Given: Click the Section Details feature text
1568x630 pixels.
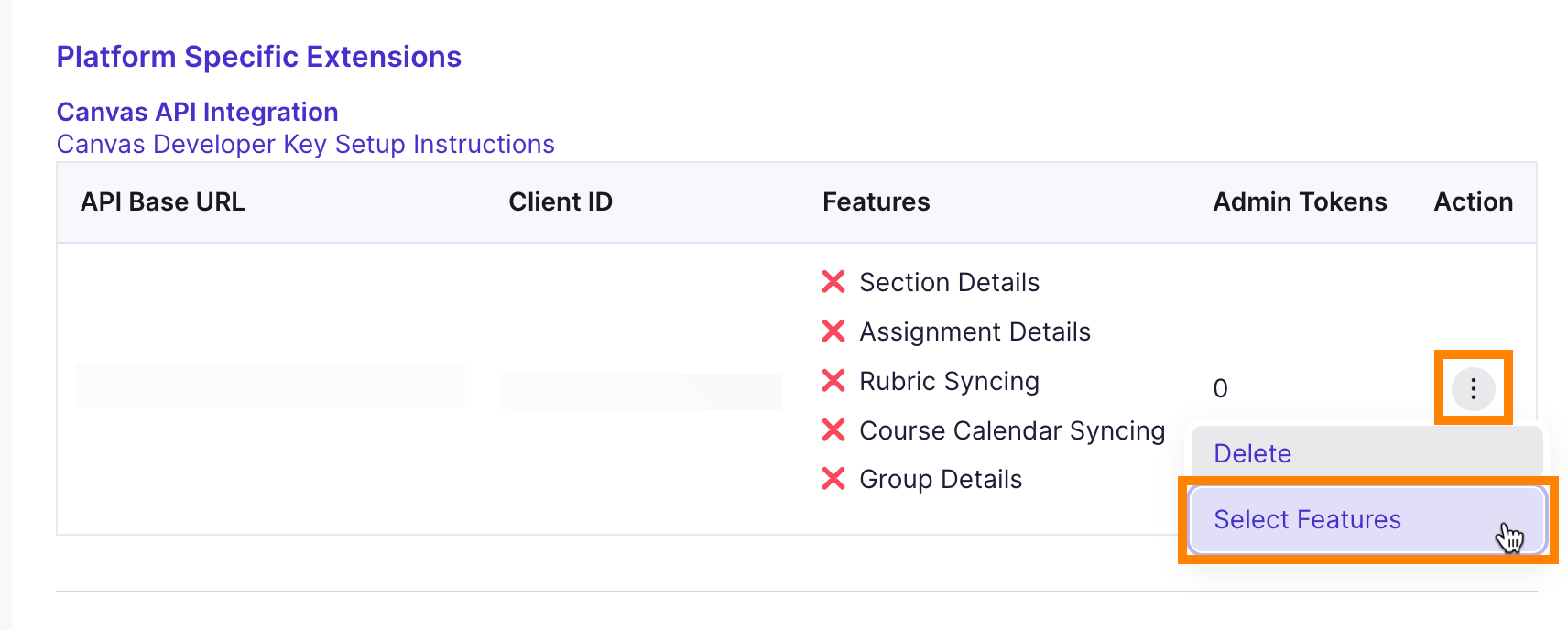Looking at the screenshot, I should pyautogui.click(x=949, y=282).
